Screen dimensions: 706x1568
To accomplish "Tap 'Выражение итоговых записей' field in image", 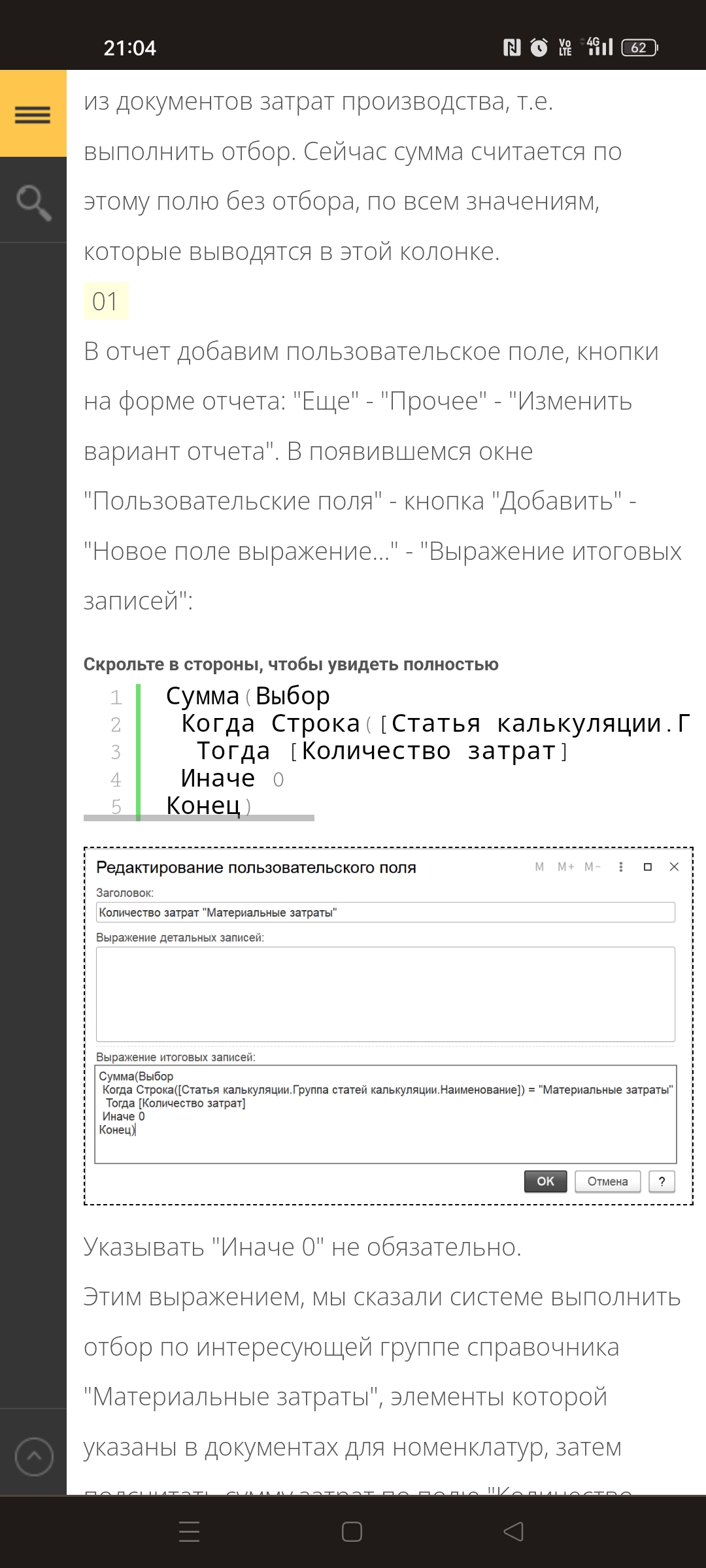I will point(386,1115).
